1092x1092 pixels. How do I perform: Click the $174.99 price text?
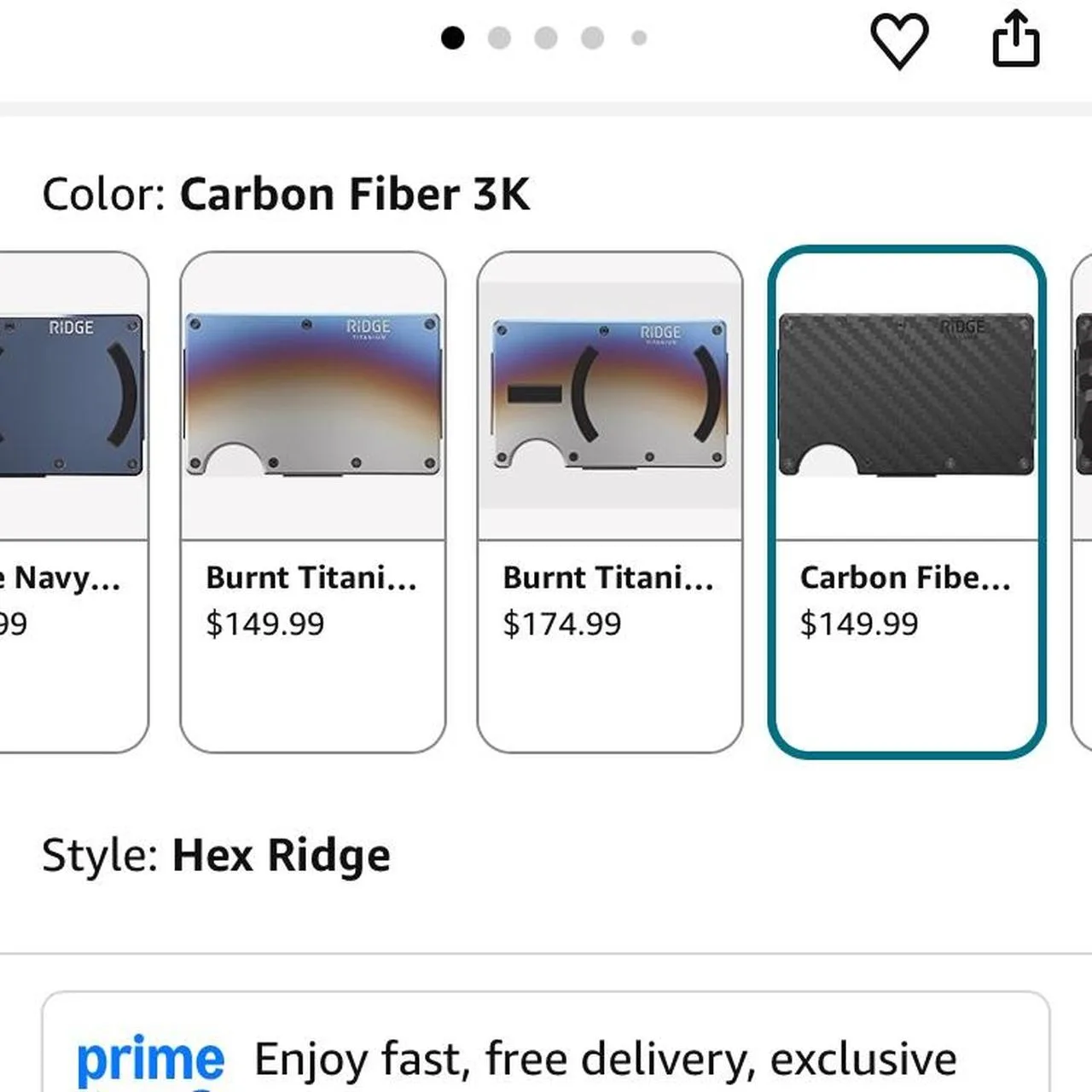click(561, 624)
